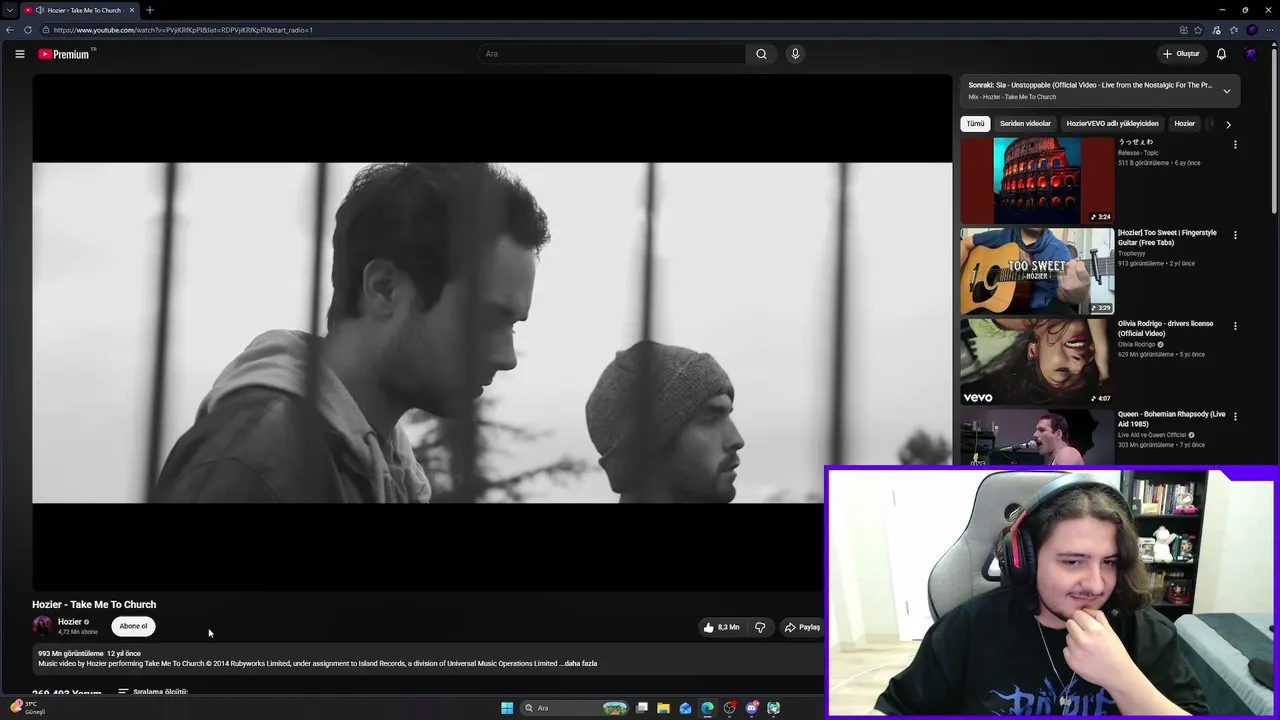Screen dimensions: 1280x720
Task: Click the browser address bar URL
Action: [183, 30]
